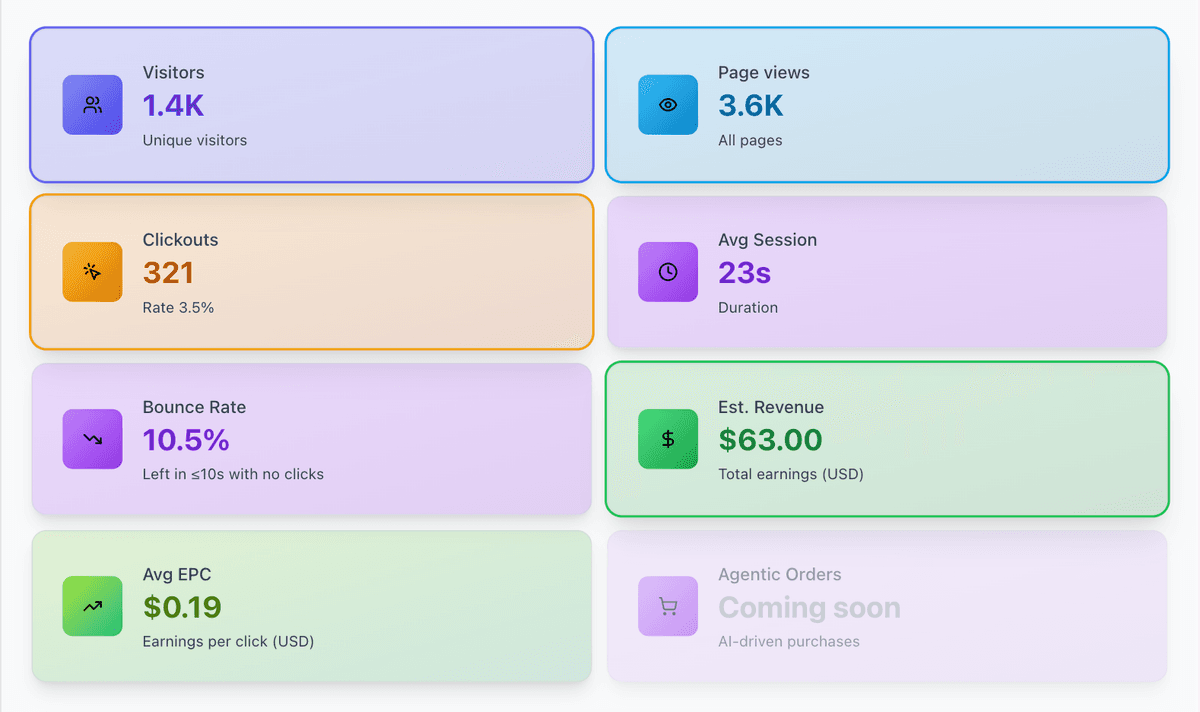Click the Est. Revenue dollar icon
Screen dimensions: 1200x712
(x=668, y=439)
